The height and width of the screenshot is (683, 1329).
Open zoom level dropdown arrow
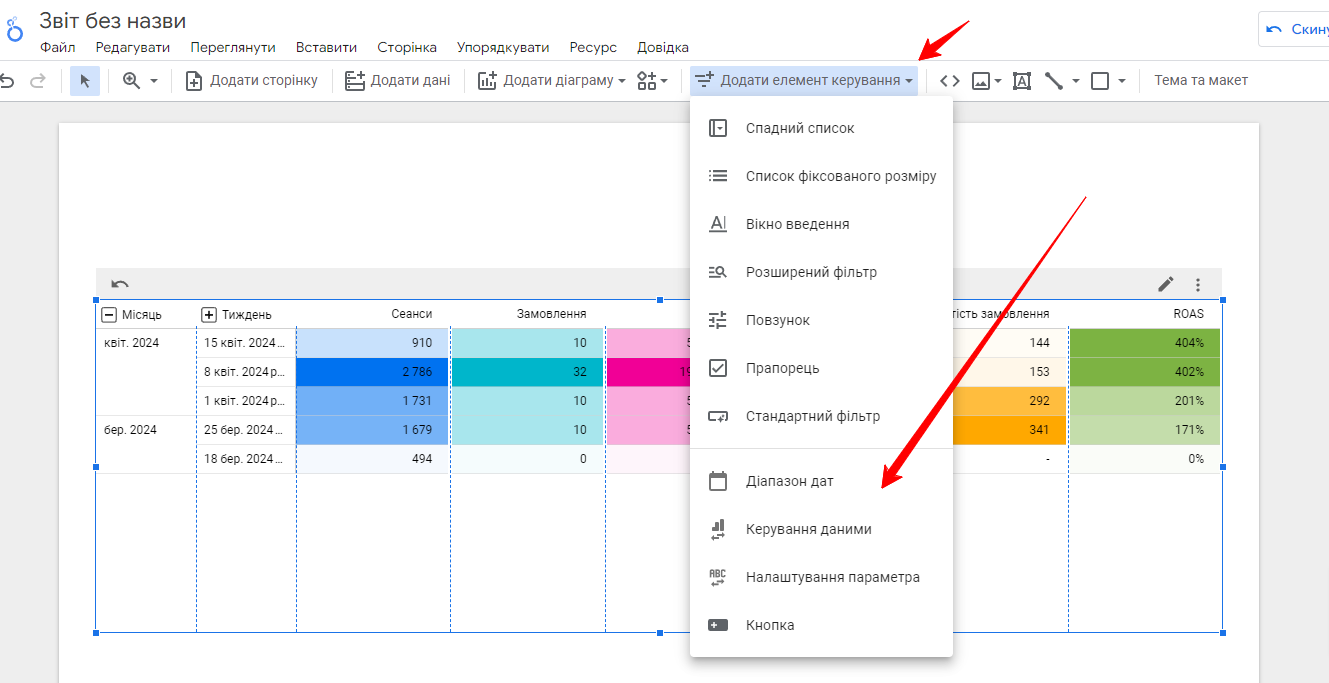coord(154,81)
